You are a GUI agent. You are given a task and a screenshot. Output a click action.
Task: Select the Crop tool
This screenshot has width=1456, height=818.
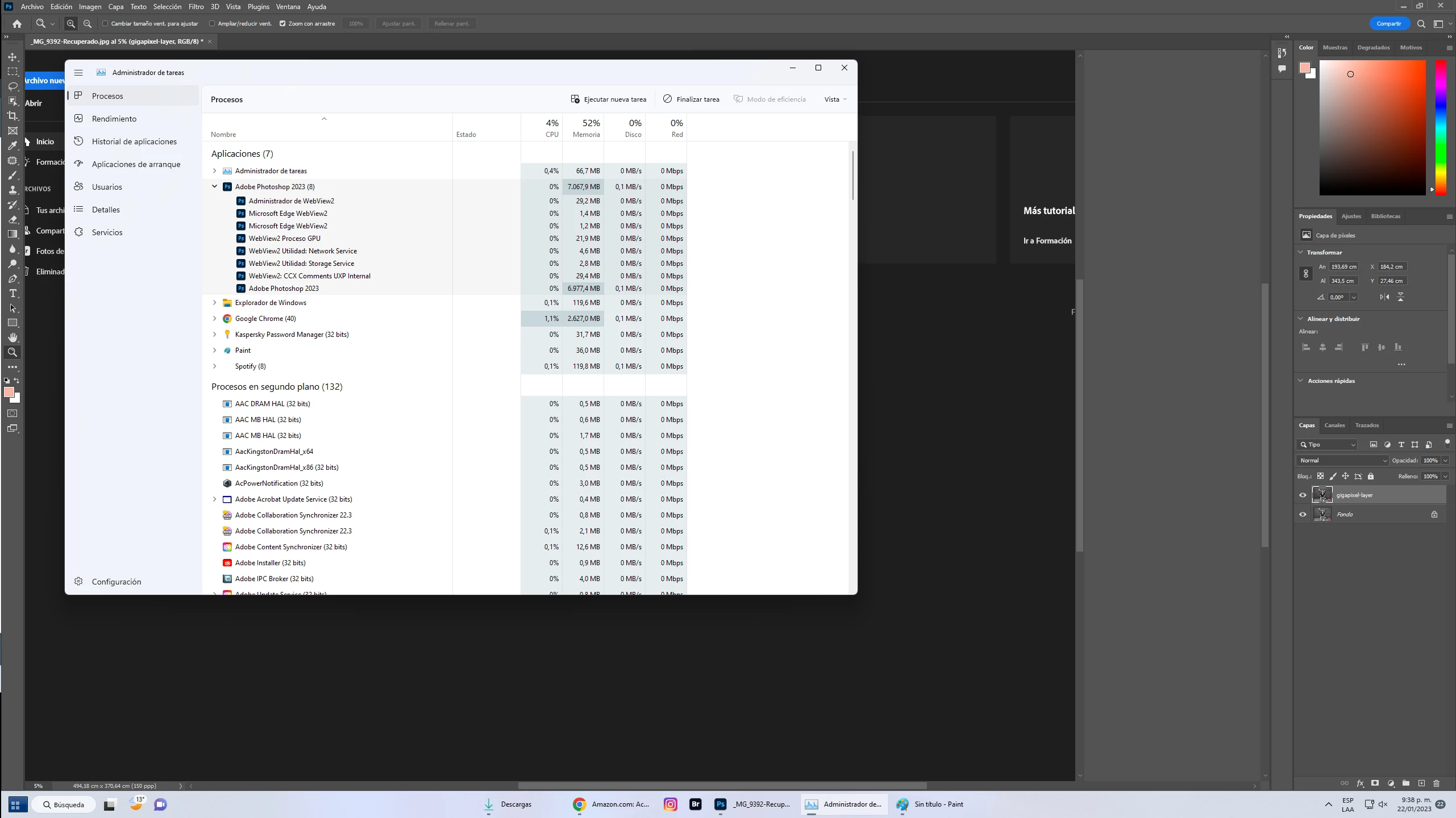(x=13, y=116)
